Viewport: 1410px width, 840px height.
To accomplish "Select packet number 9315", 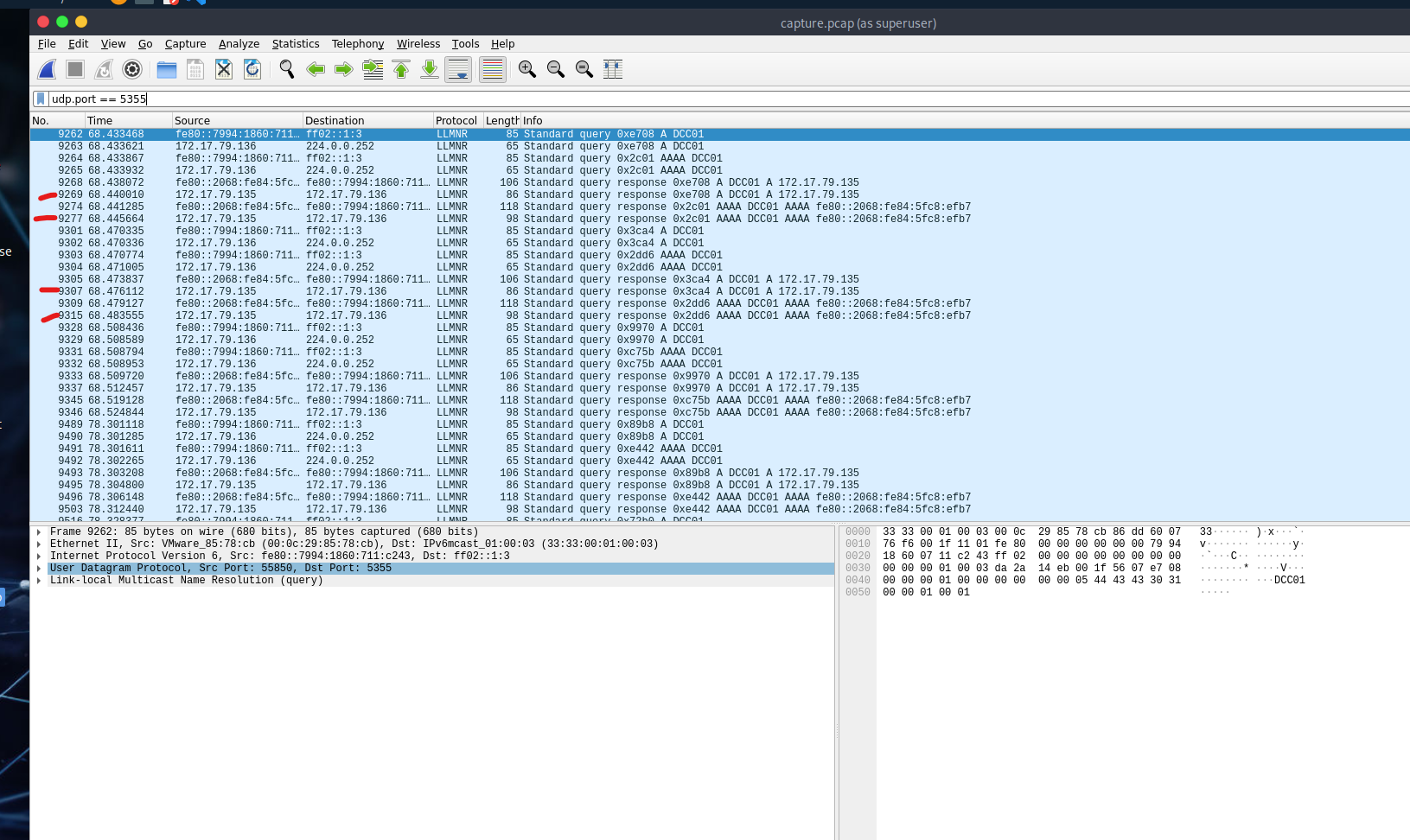I will point(720,315).
